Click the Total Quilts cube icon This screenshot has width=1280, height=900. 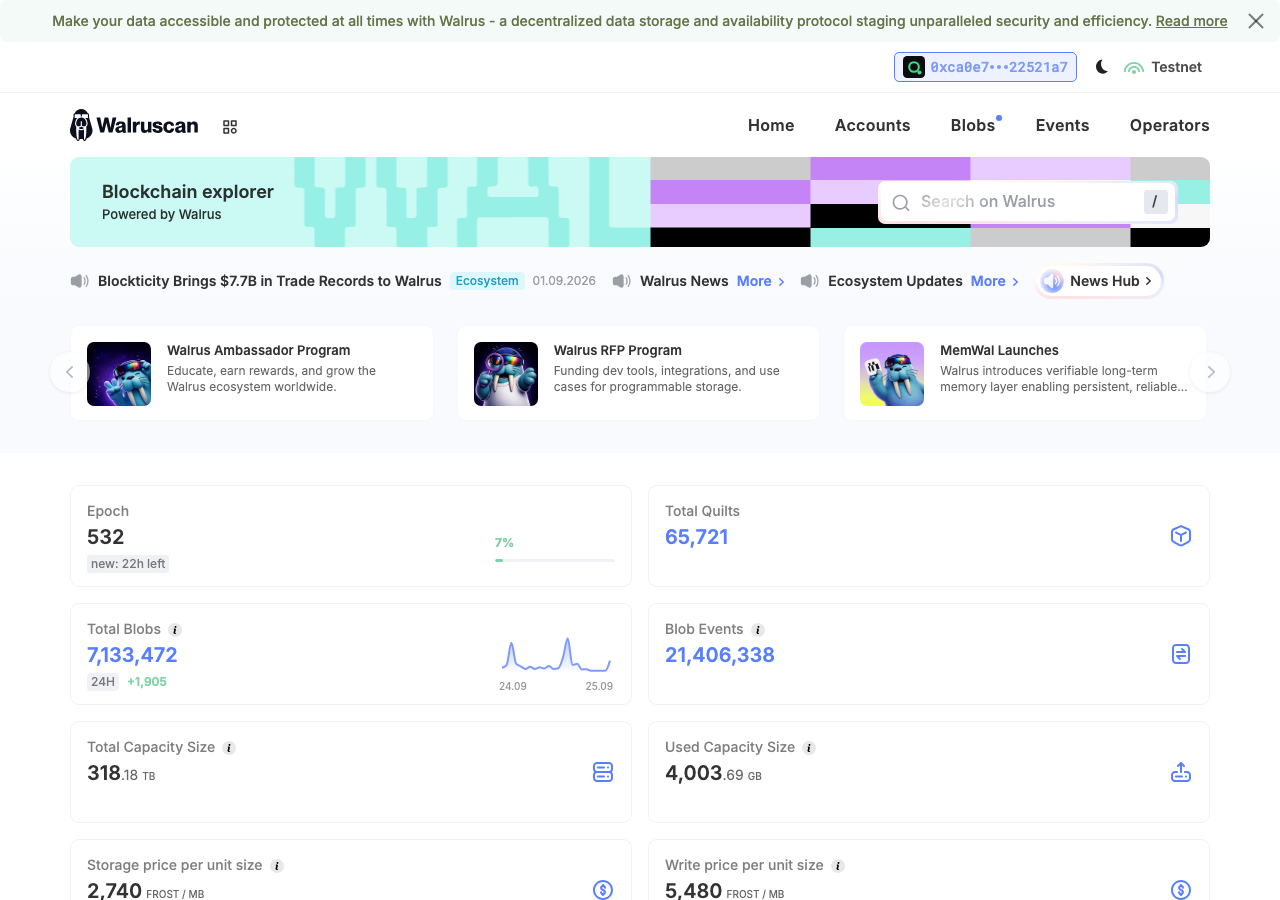click(x=1181, y=536)
